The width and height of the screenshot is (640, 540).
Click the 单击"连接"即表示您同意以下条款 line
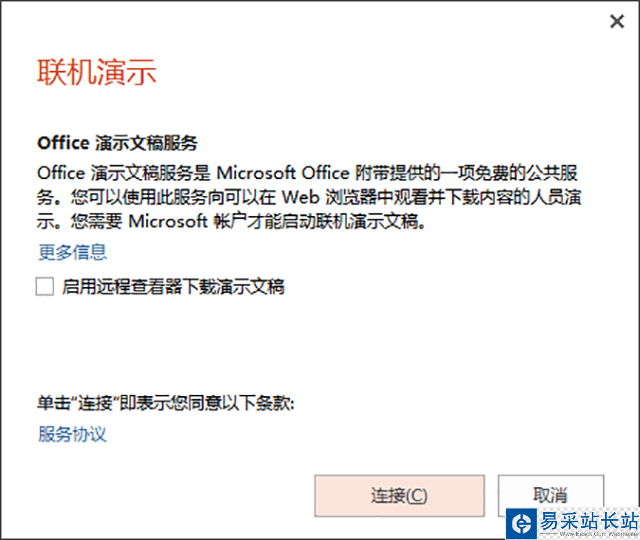click(x=166, y=403)
